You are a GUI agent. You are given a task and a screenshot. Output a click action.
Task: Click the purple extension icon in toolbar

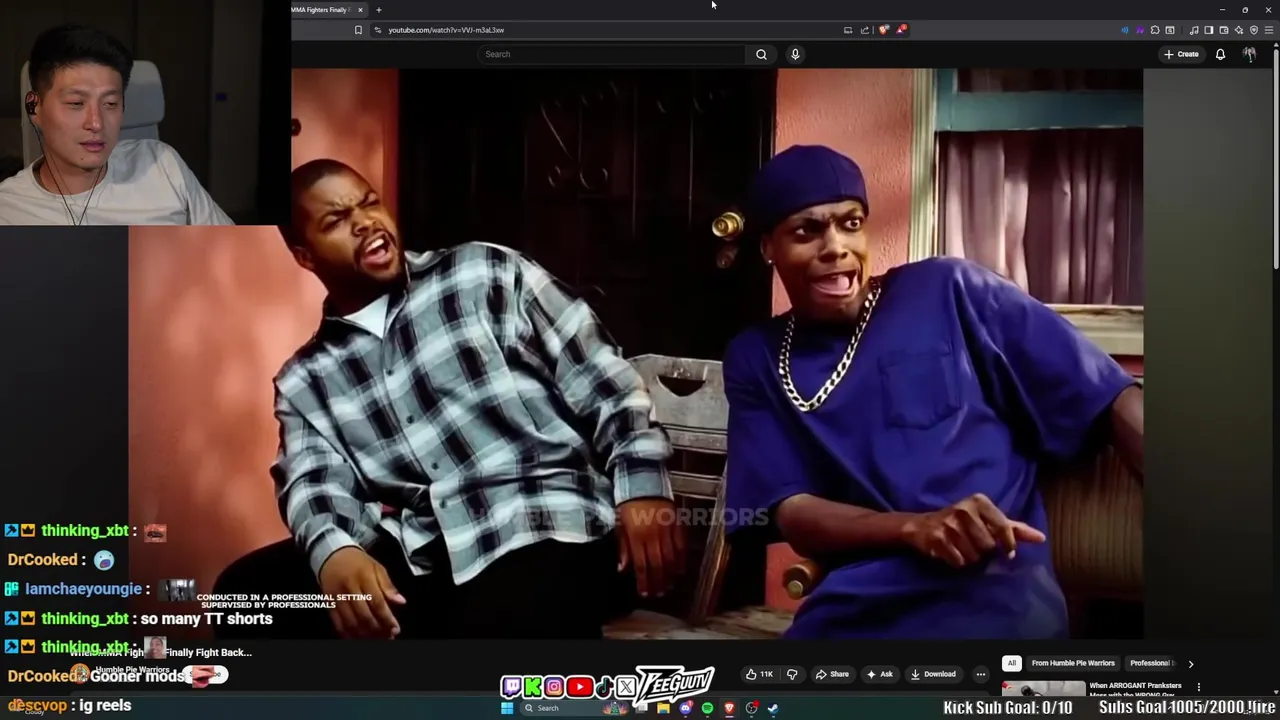point(1140,30)
